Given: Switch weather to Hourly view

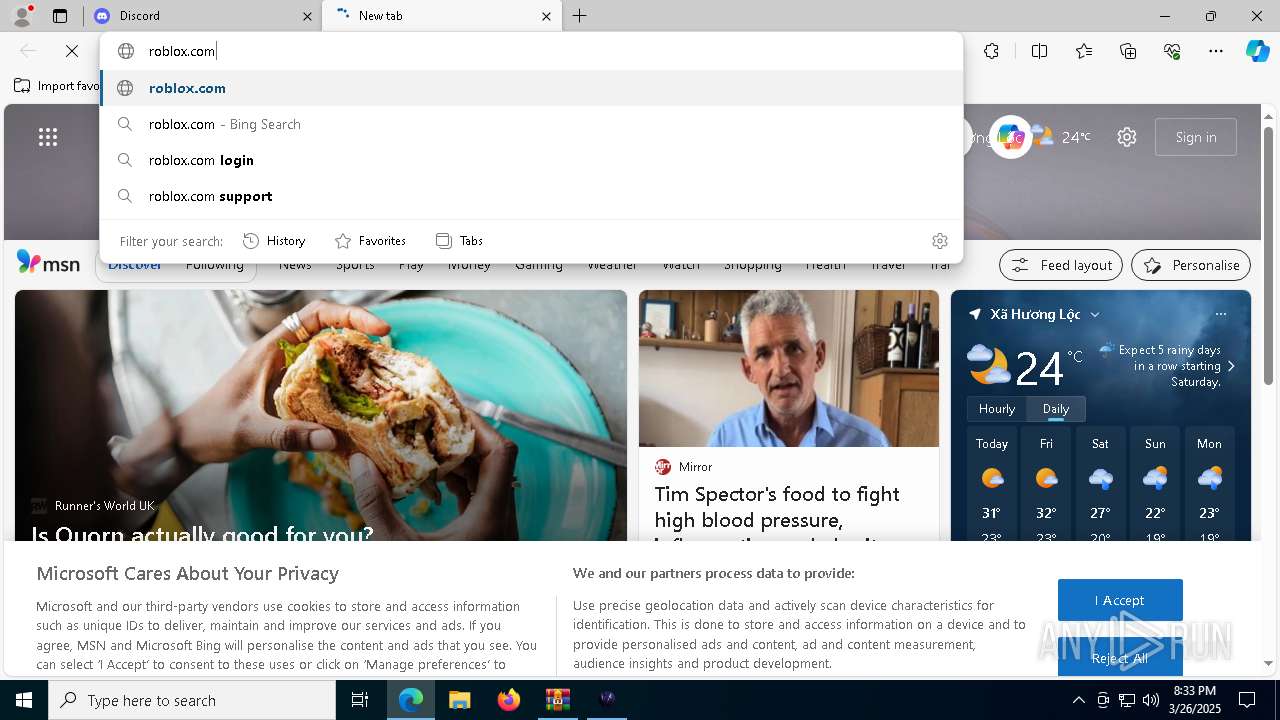Looking at the screenshot, I should [x=997, y=409].
